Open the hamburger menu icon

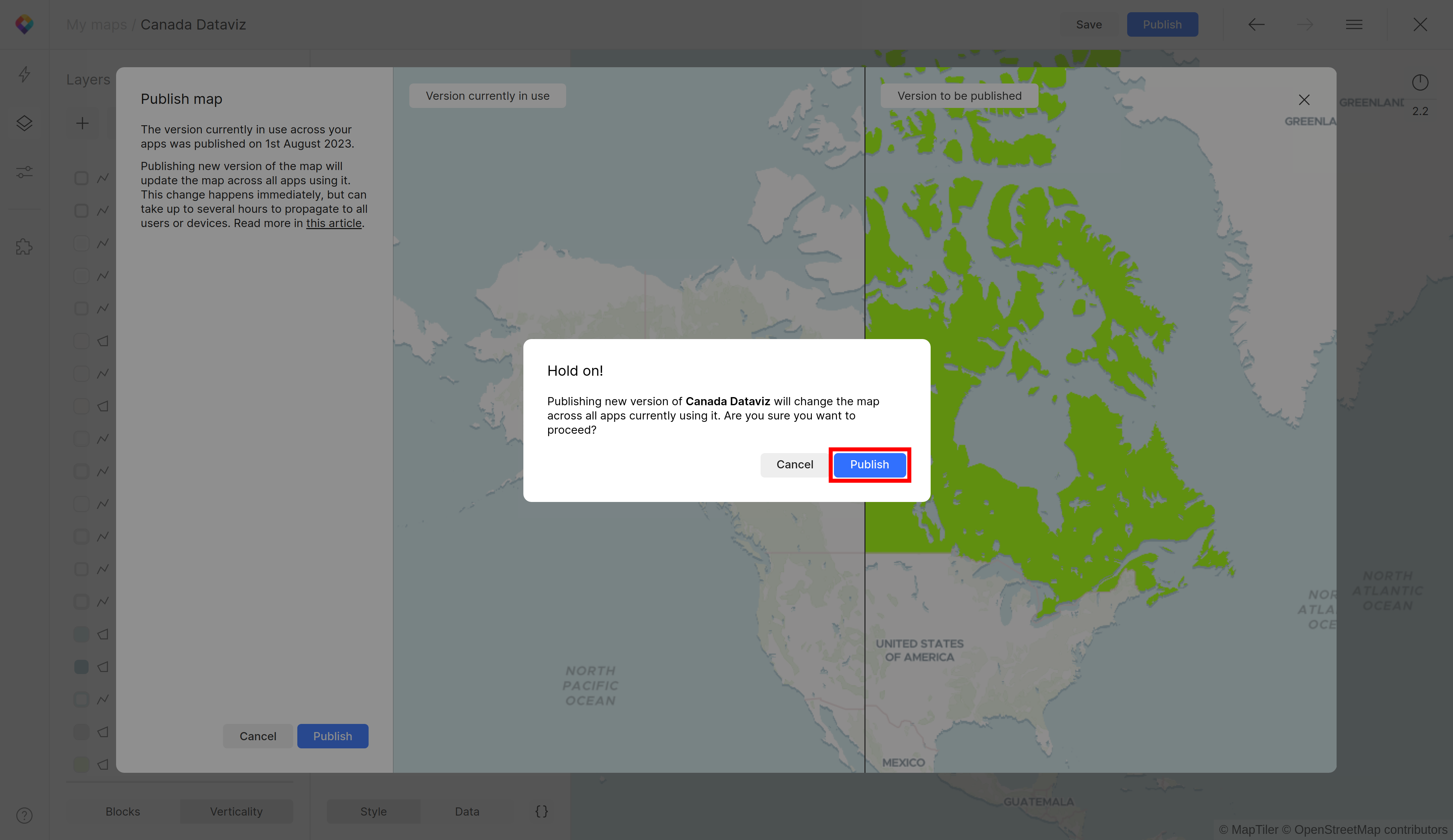click(1354, 24)
